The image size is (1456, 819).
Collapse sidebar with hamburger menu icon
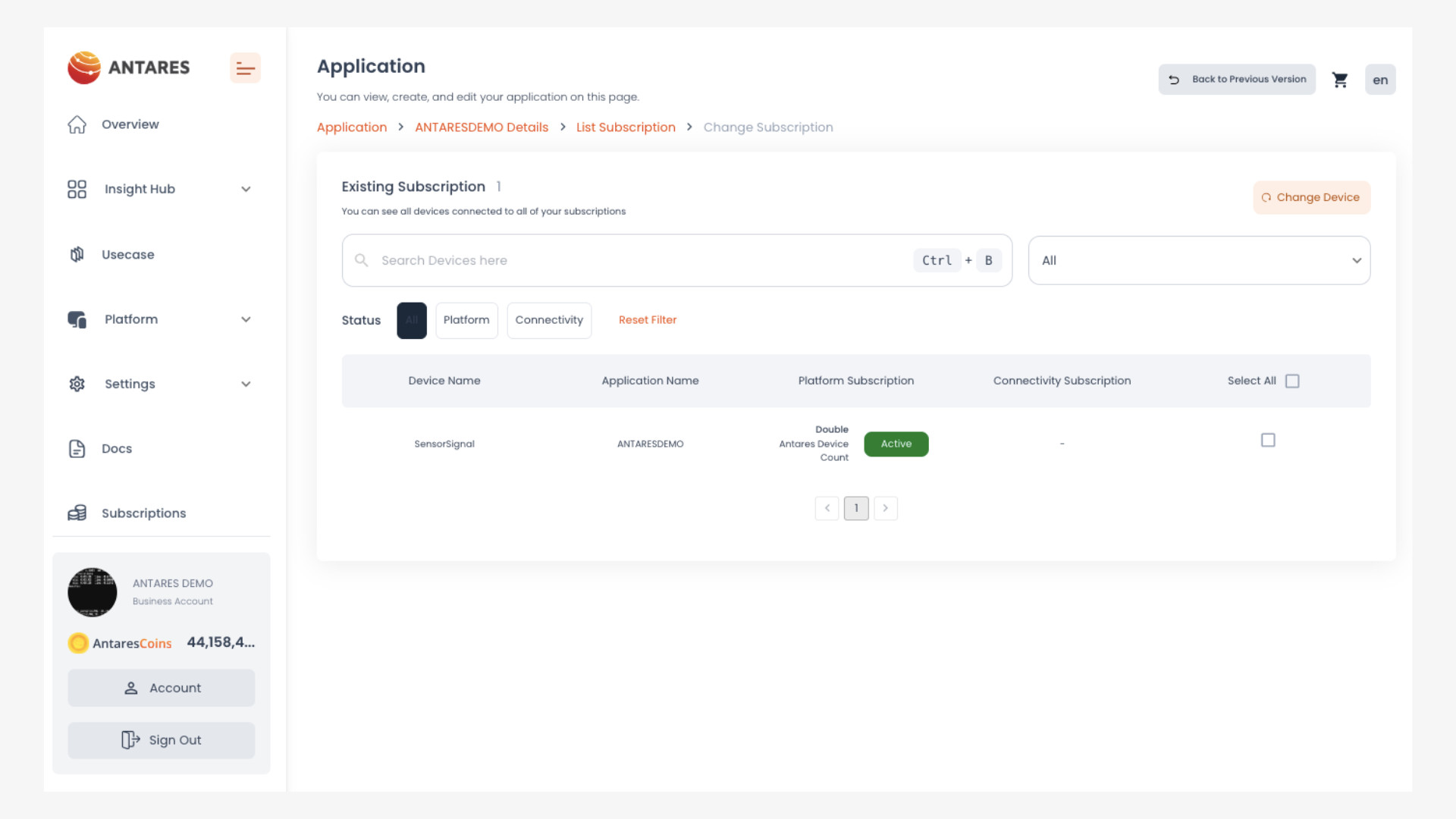coord(245,68)
